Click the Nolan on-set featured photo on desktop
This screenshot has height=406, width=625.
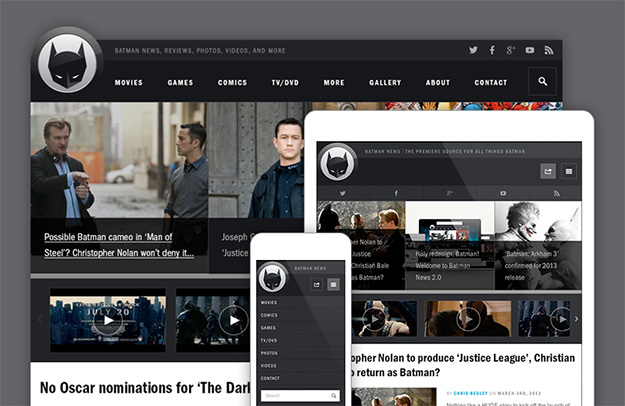(x=119, y=160)
